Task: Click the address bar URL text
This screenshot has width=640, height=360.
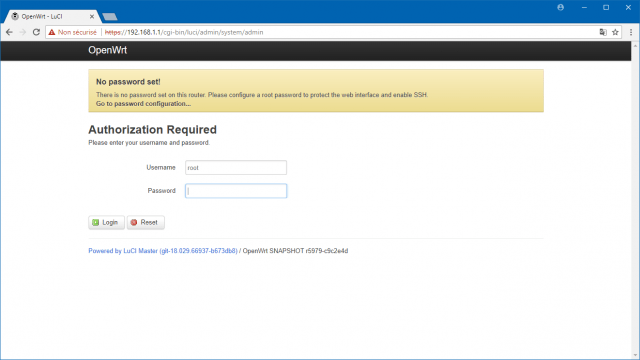Action: 184,32
